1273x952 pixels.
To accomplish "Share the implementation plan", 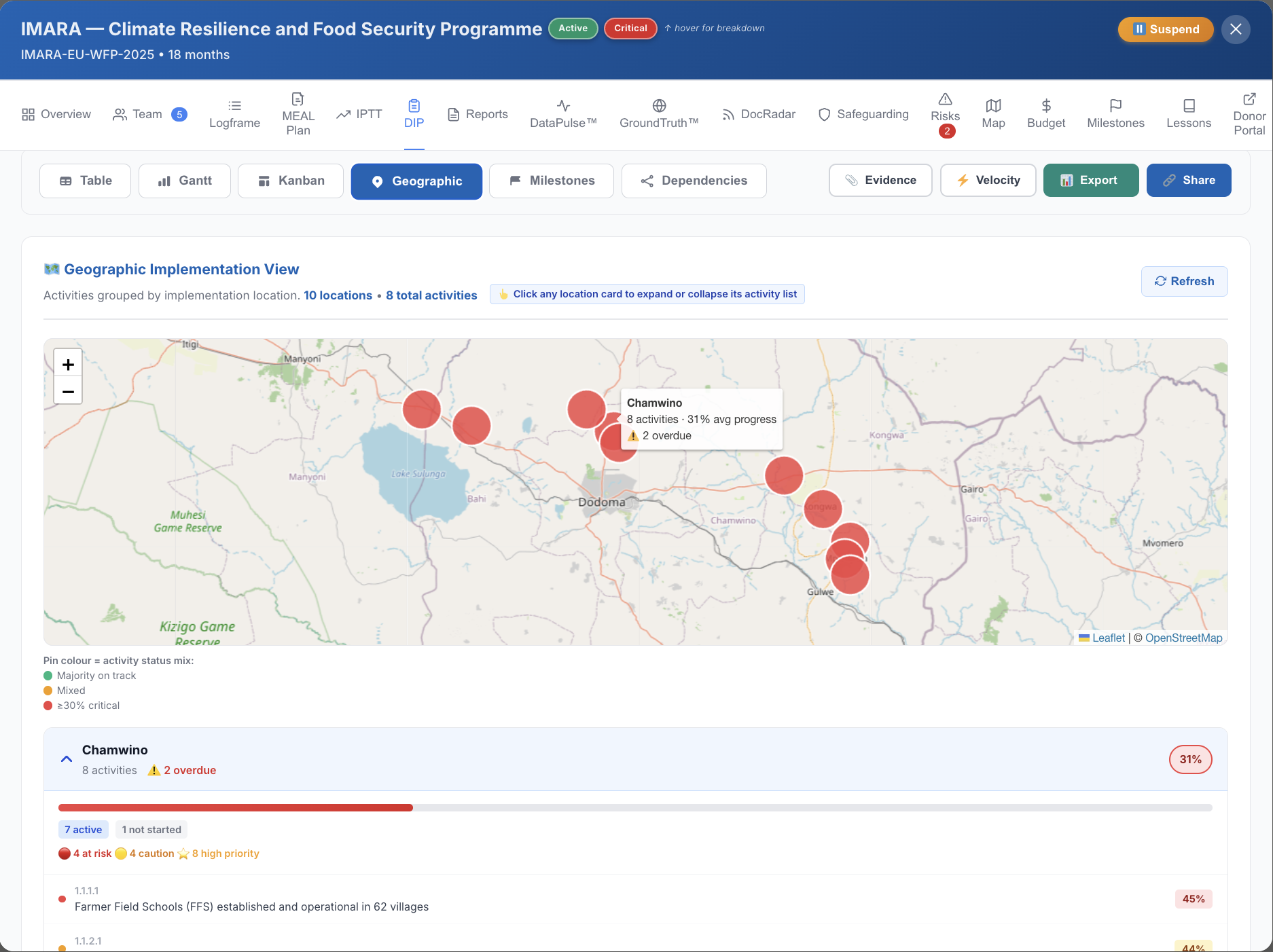I will click(x=1189, y=180).
